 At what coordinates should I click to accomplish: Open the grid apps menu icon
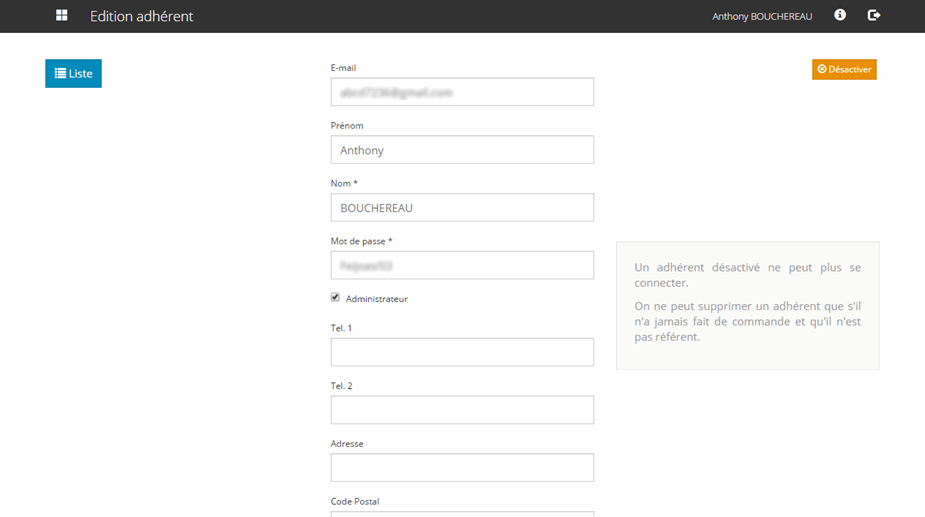62,16
